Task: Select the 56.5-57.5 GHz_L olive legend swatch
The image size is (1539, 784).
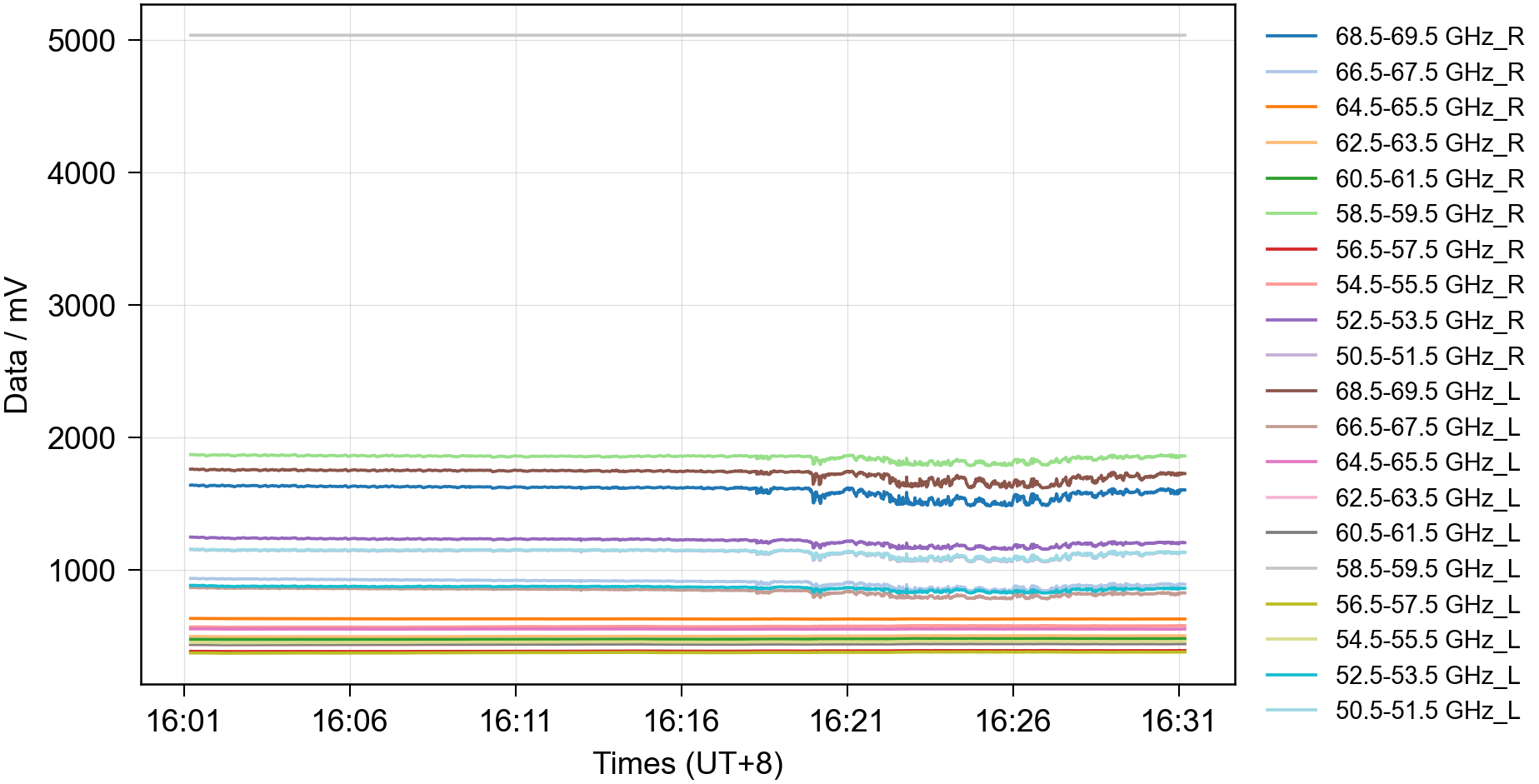Action: tap(1291, 604)
